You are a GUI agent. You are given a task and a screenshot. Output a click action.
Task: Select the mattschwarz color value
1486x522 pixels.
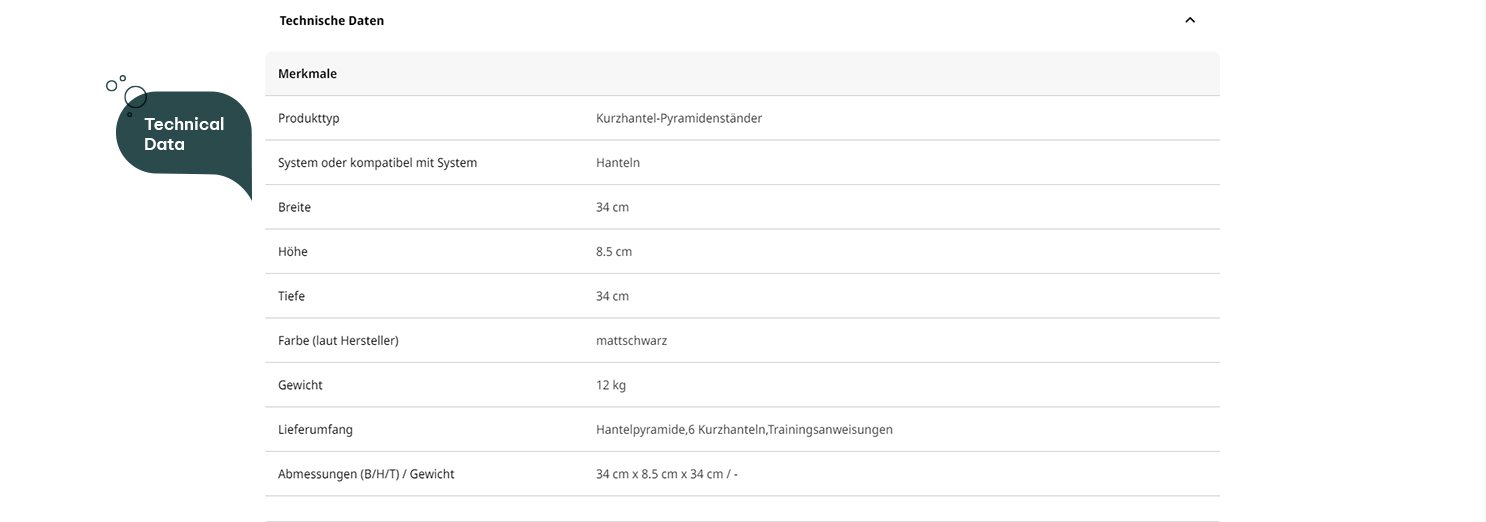[x=631, y=341]
